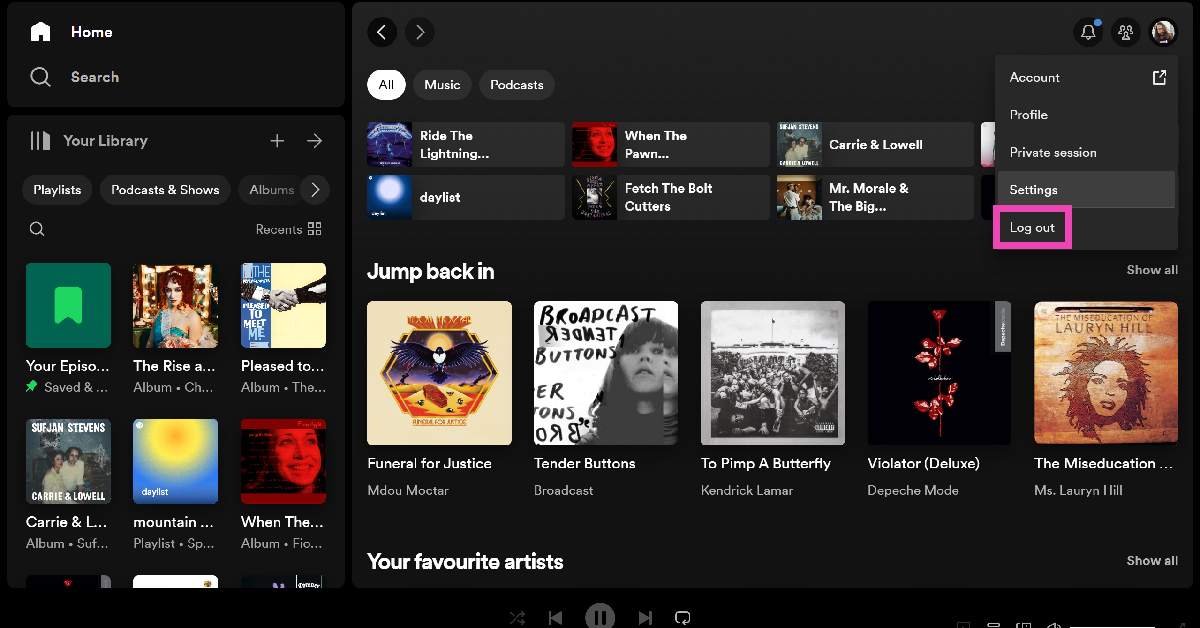Image resolution: width=1200 pixels, height=628 pixels.
Task: Go back with the left arrow button
Action: [381, 32]
